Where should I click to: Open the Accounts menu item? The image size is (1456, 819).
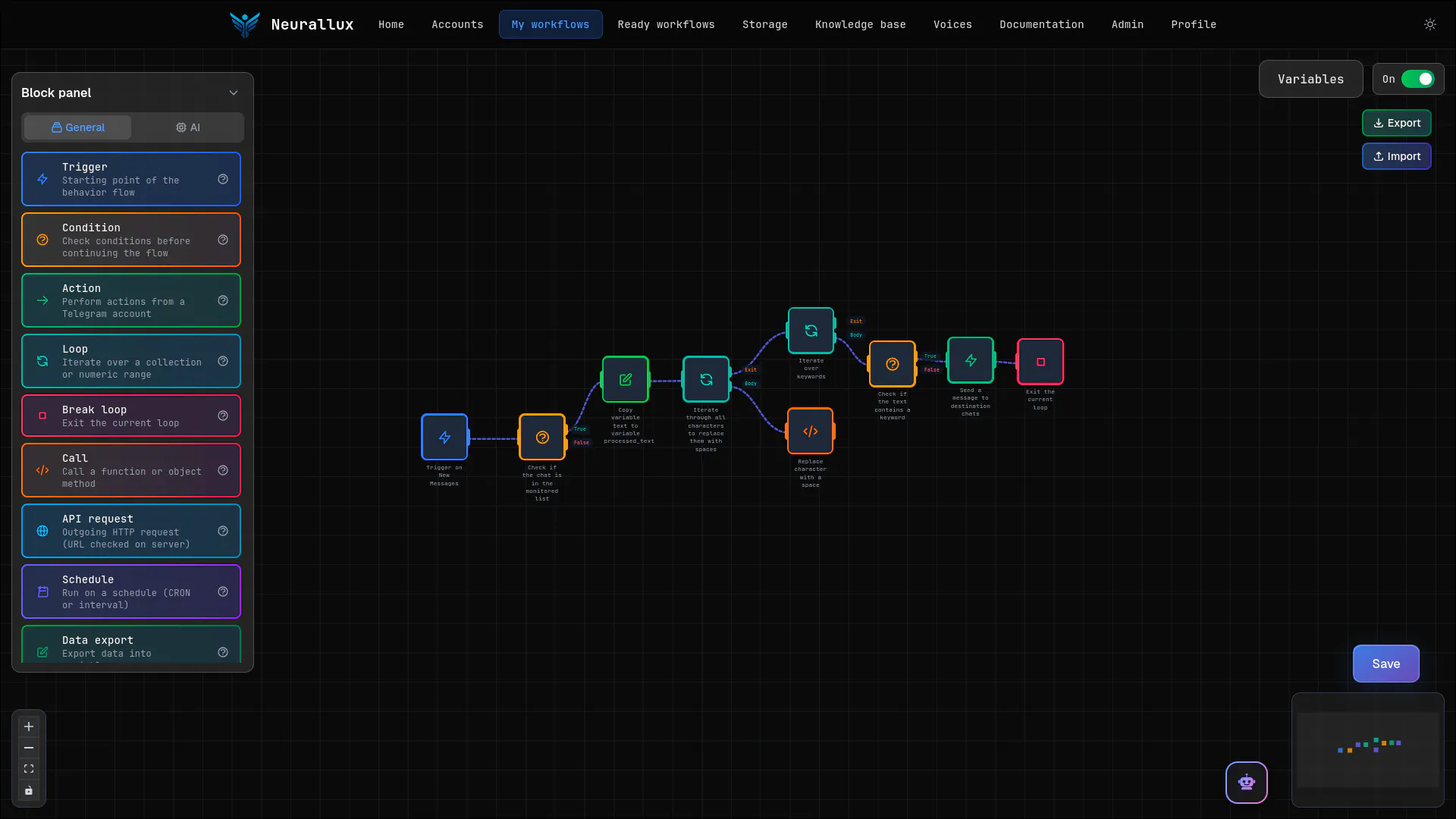pos(457,24)
